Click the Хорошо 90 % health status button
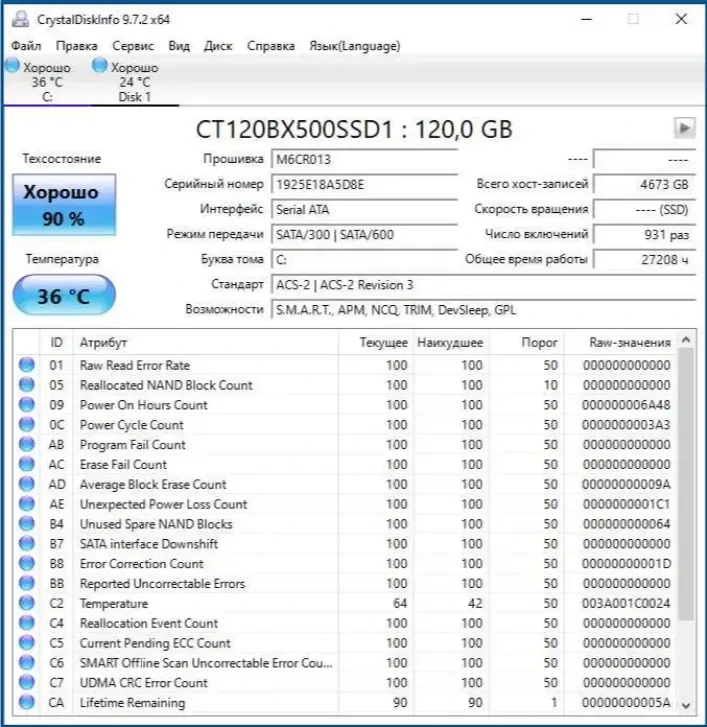707x727 pixels. pos(64,204)
